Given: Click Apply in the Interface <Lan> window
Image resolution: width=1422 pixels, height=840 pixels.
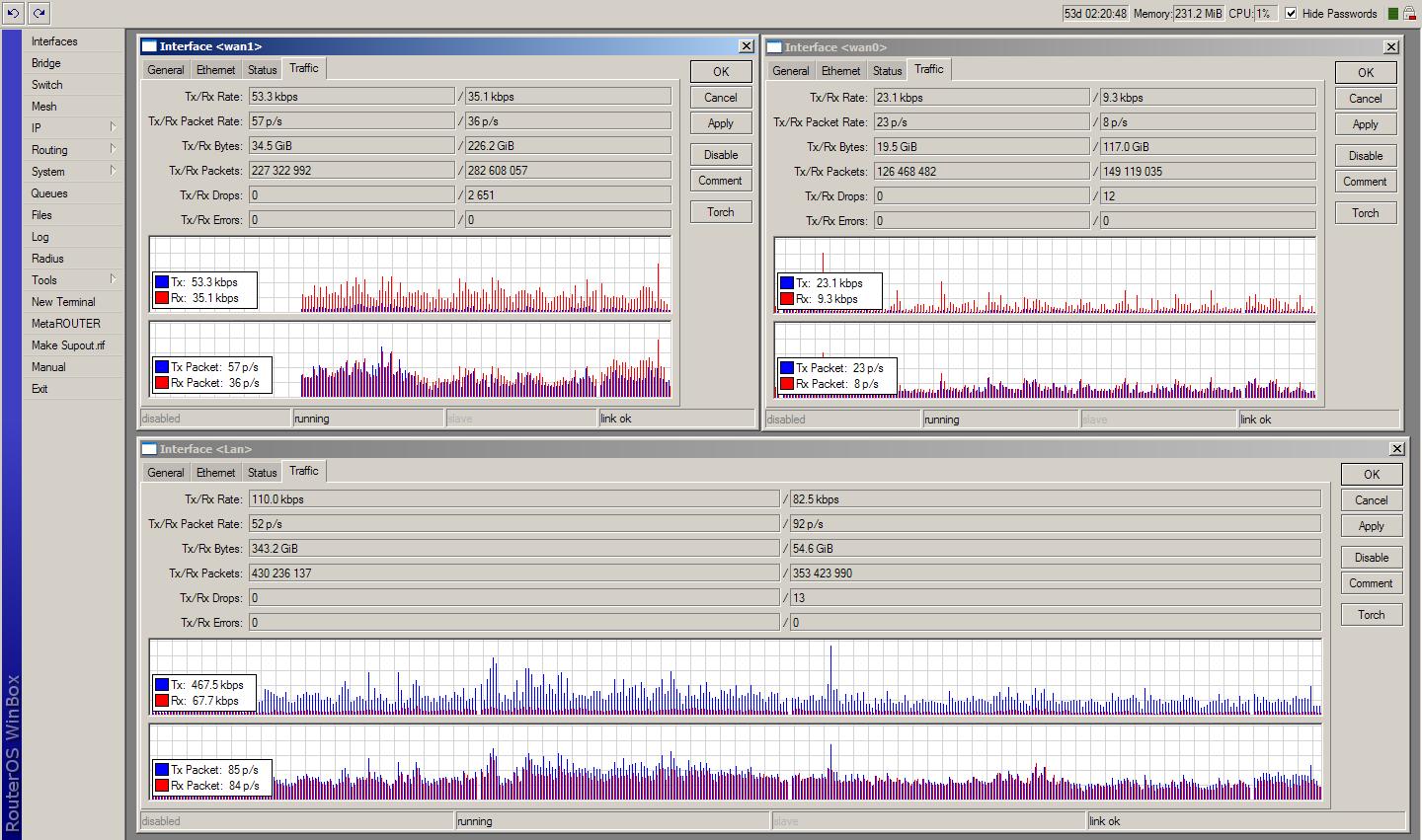Looking at the screenshot, I should (x=1371, y=525).
